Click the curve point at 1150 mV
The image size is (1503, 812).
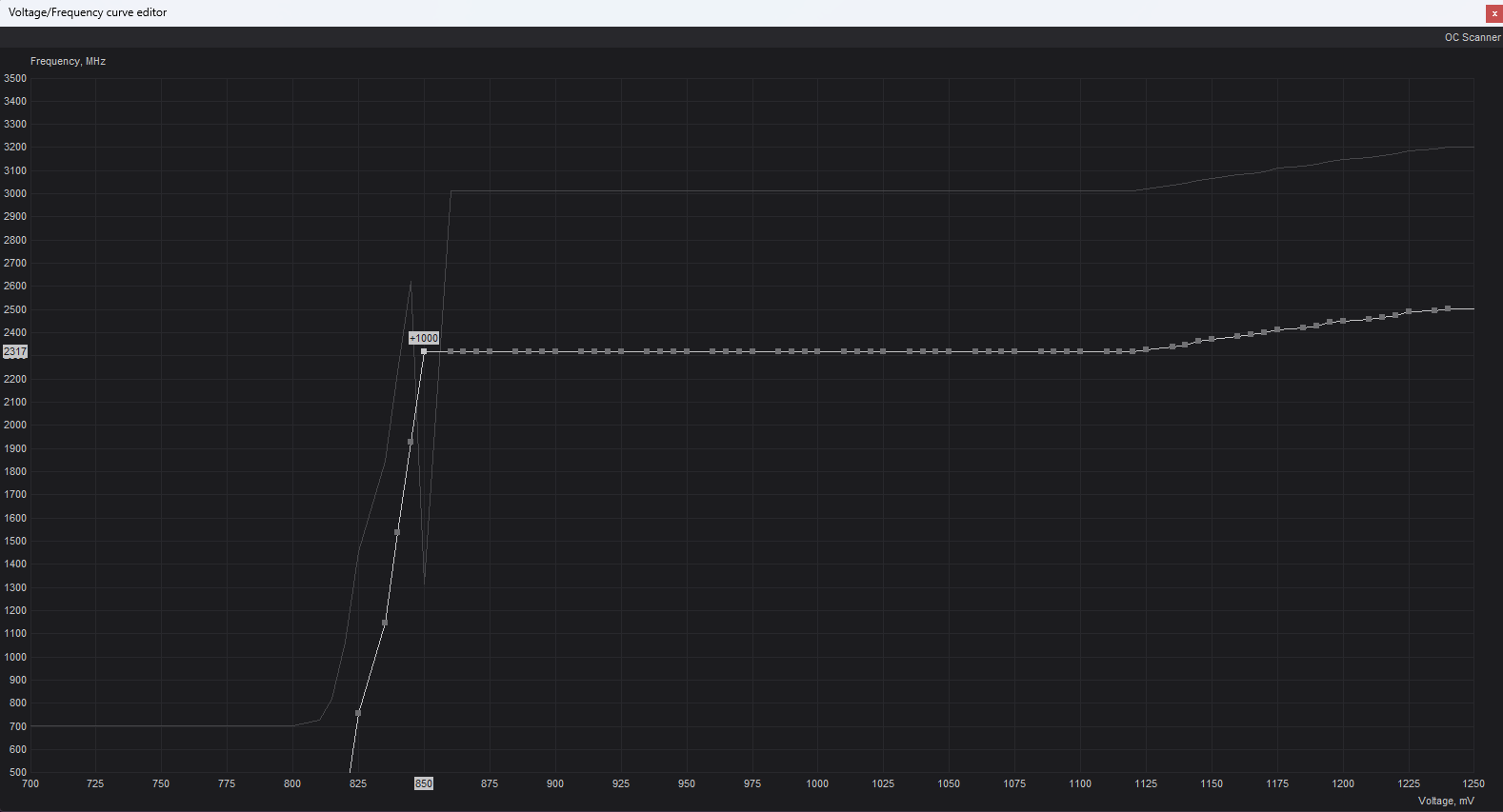[x=1212, y=339]
